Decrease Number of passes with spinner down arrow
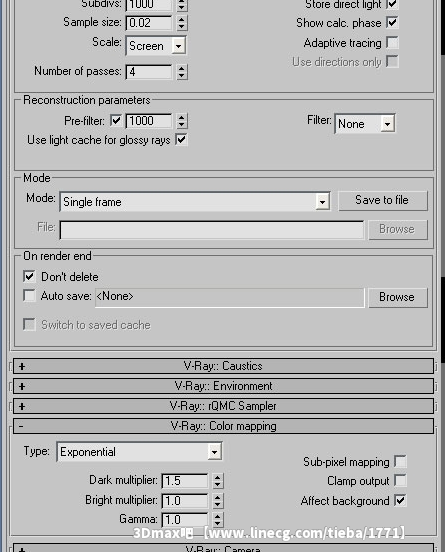This screenshot has width=445, height=552. (x=181, y=75)
